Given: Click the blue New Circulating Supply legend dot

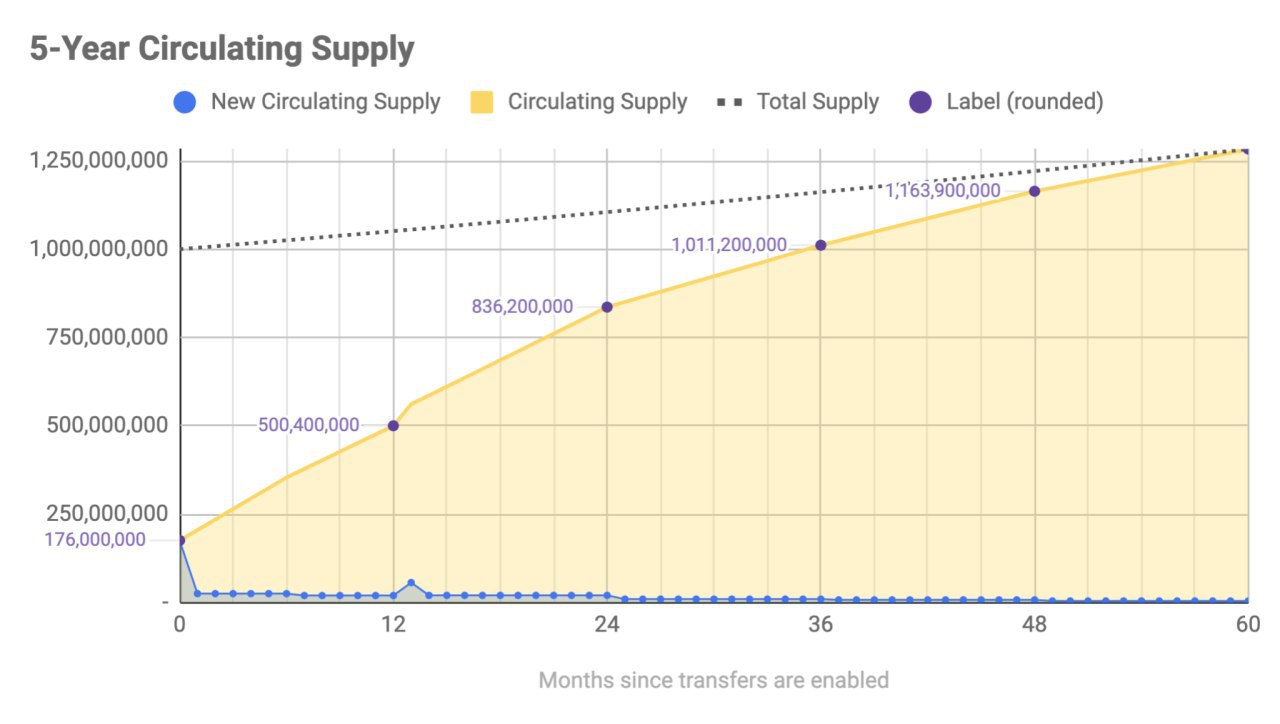Looking at the screenshot, I should click(x=184, y=102).
